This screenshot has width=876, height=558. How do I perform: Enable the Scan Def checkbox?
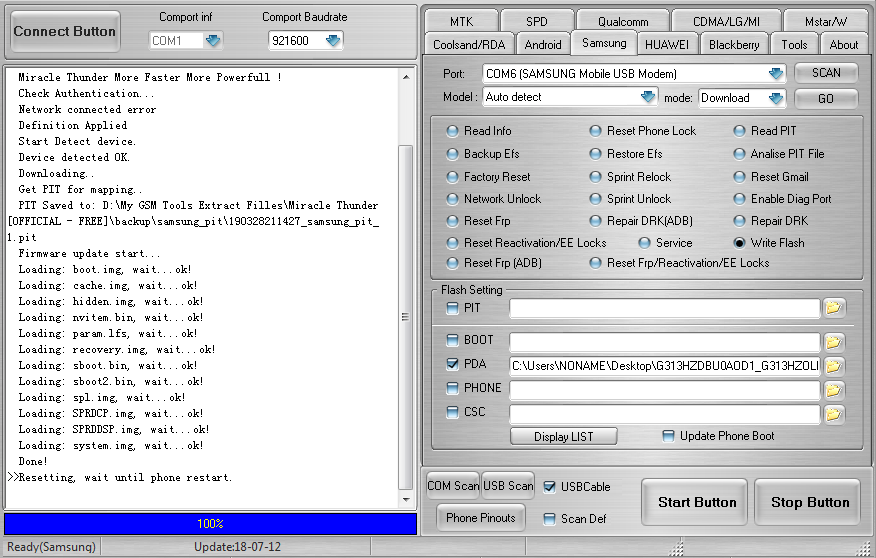click(x=550, y=518)
